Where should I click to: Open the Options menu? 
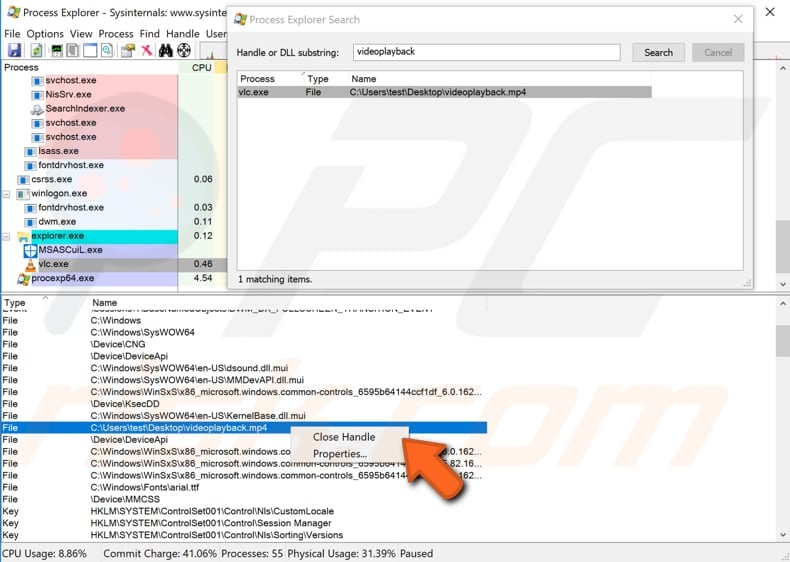pyautogui.click(x=45, y=34)
